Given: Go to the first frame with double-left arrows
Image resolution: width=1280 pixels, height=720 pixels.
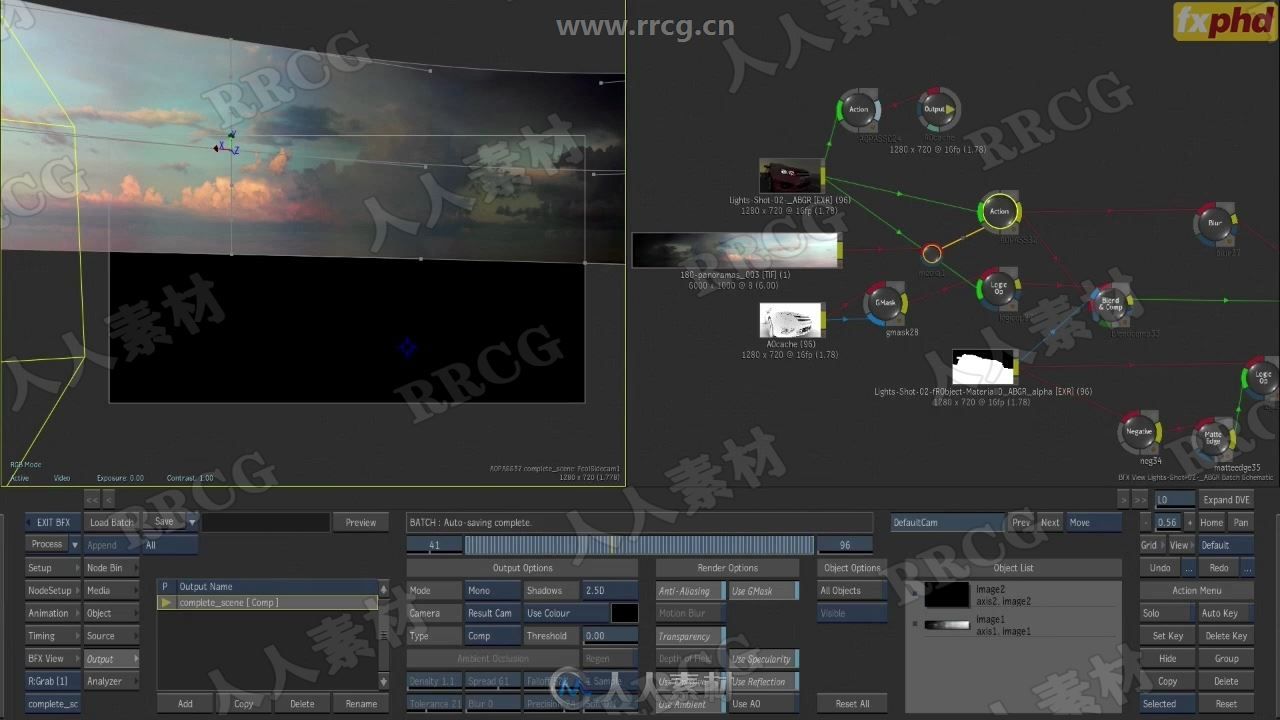Looking at the screenshot, I should click(92, 499).
